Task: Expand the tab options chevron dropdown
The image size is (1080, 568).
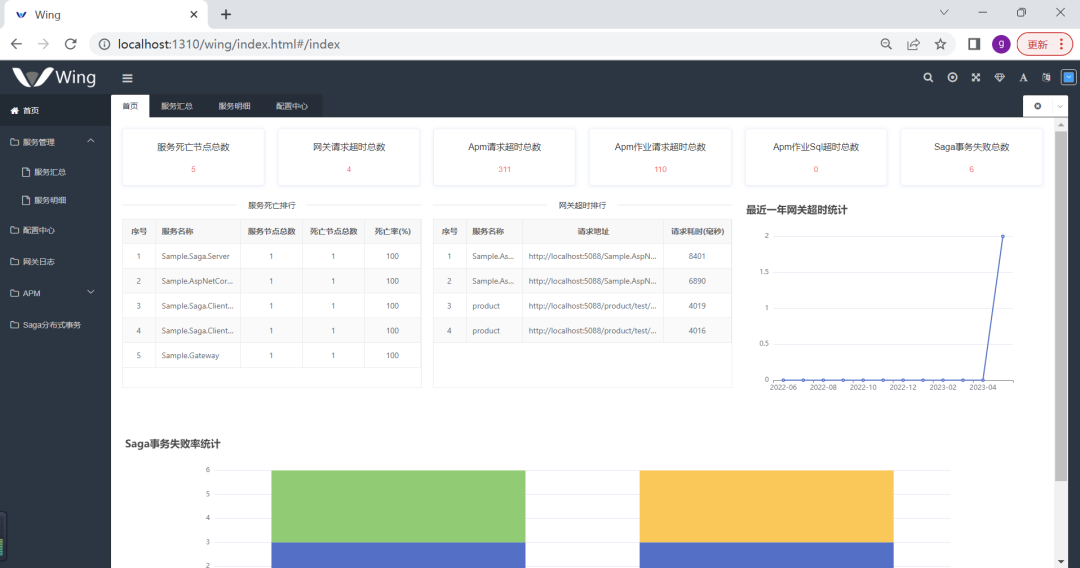Action: point(1060,106)
